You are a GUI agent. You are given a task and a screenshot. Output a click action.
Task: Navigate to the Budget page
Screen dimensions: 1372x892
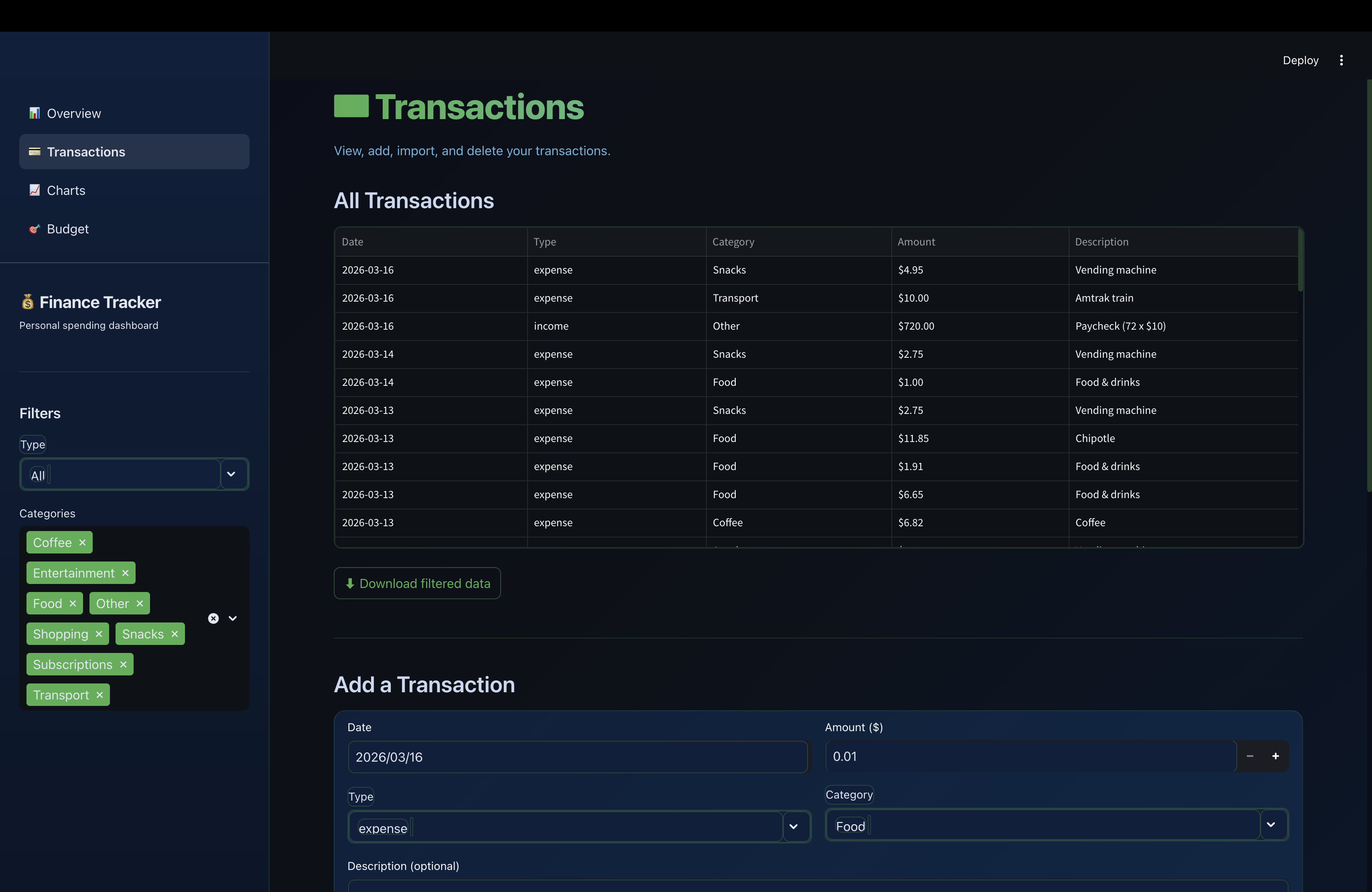click(x=67, y=229)
